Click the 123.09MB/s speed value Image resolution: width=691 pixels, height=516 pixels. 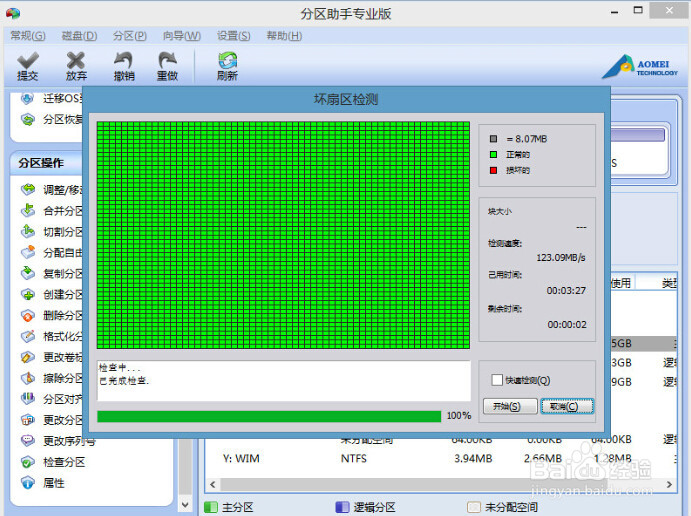561,258
